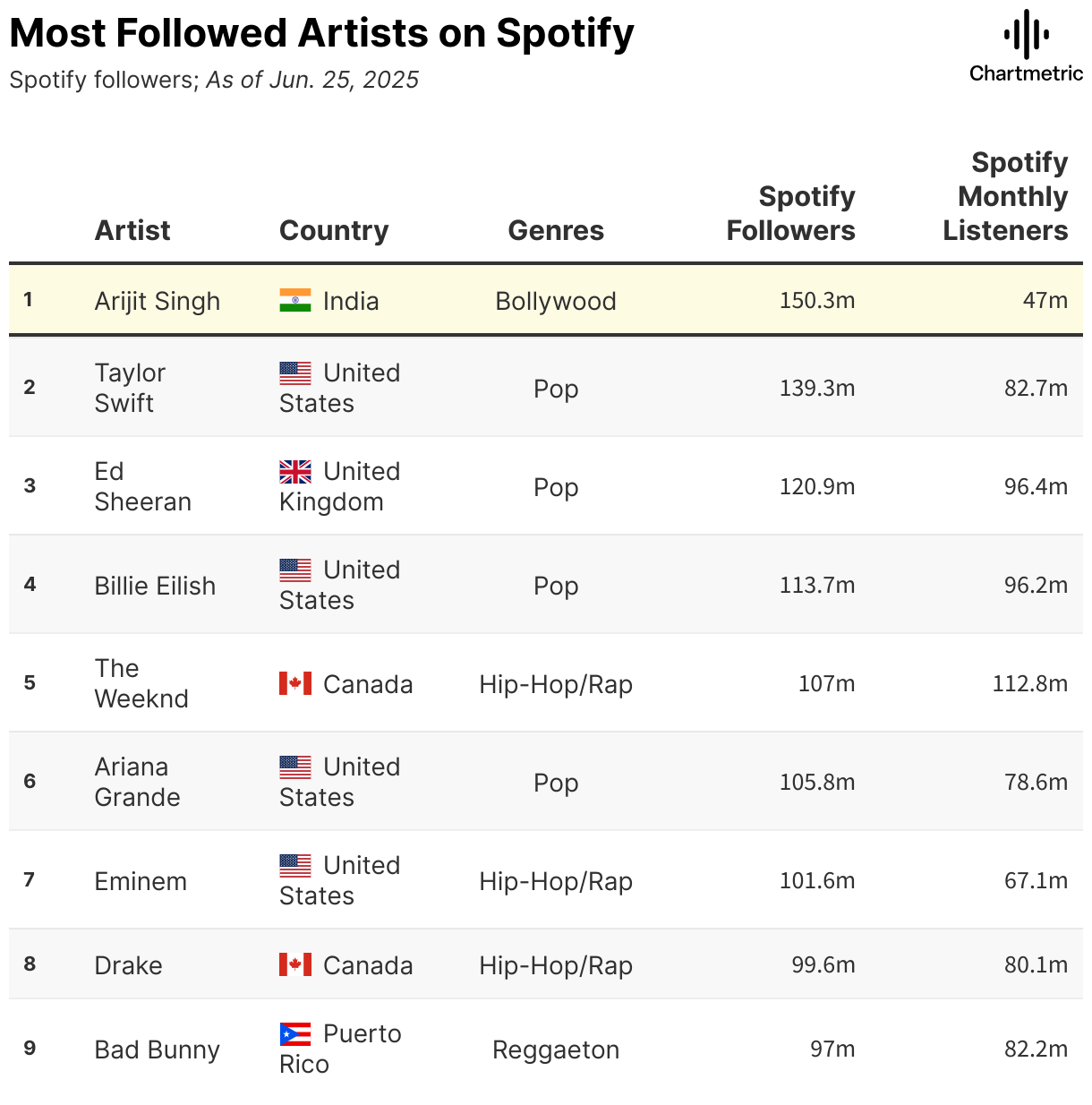
Task: Select the Bad Bunny artist name
Action: 158,1049
